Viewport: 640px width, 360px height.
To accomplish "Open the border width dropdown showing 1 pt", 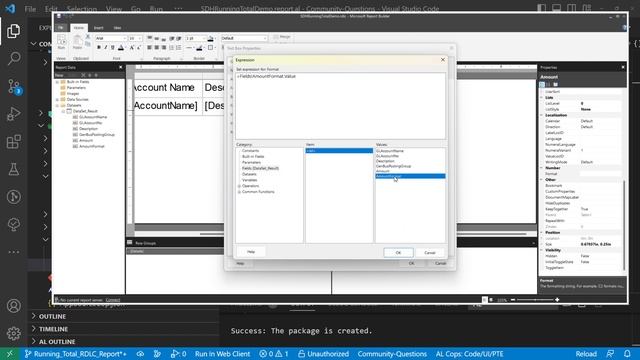I will click(196, 38).
